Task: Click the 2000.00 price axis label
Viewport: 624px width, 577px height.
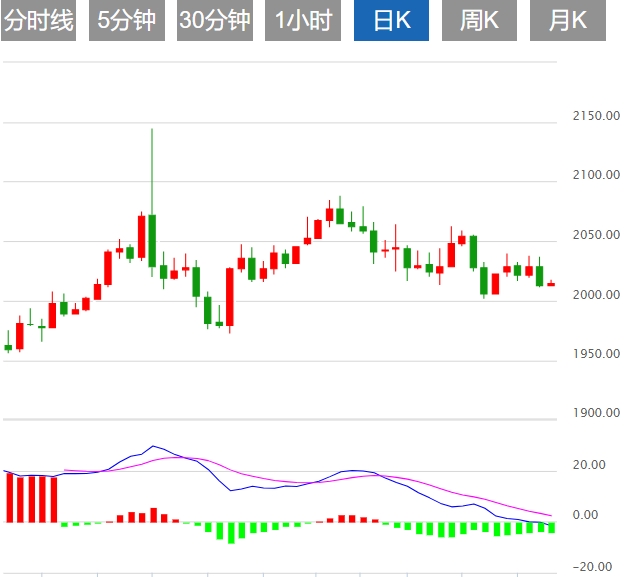Action: point(596,295)
